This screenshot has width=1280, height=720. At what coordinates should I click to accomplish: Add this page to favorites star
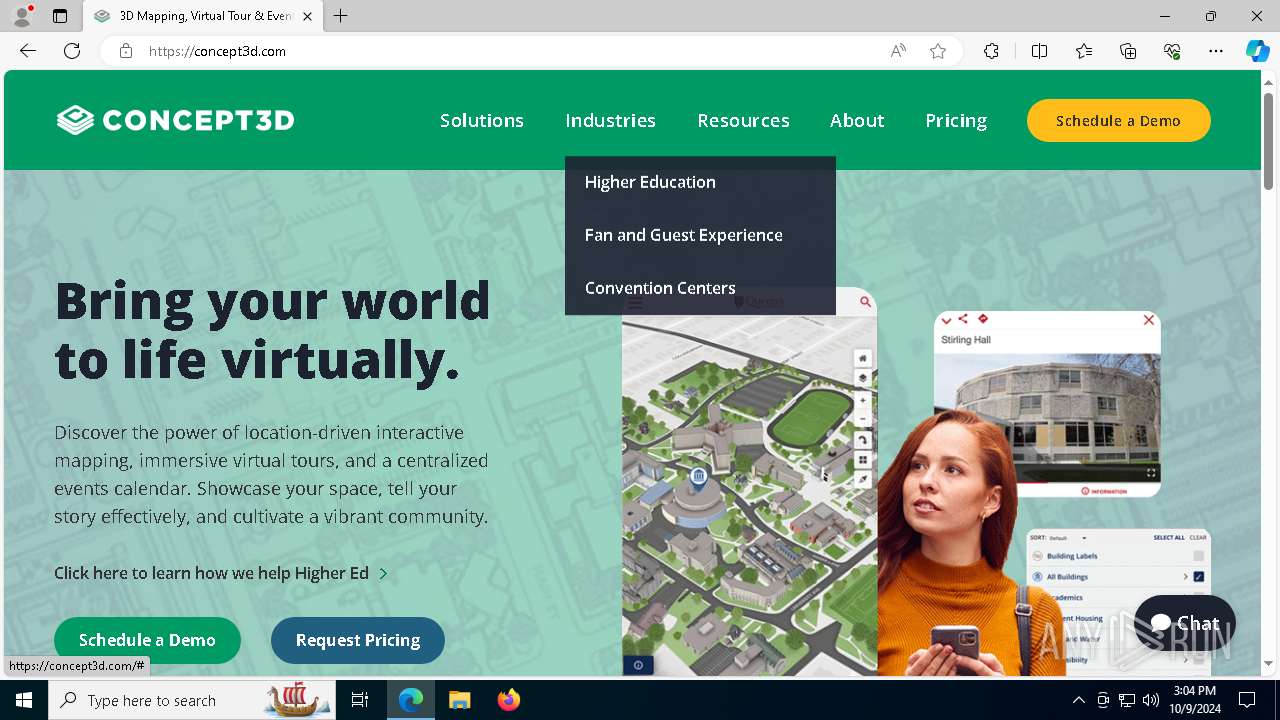coord(938,51)
